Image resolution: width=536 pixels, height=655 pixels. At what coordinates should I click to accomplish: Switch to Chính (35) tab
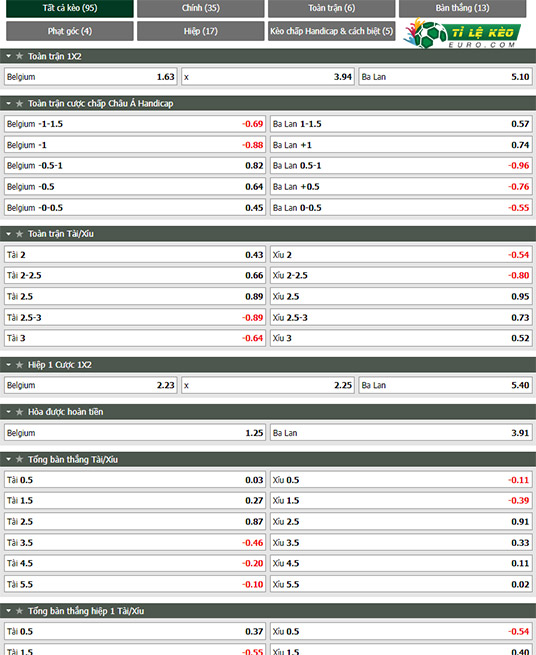(201, 8)
